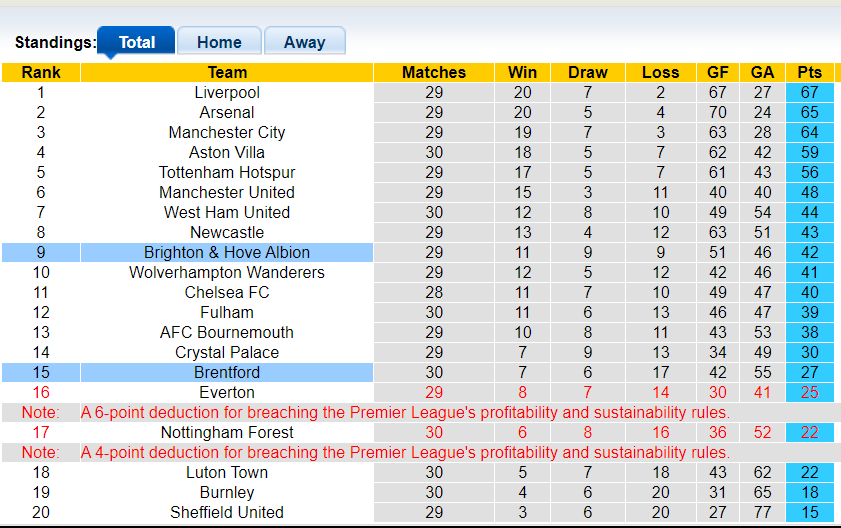Click on Aston Villa team link
Screen dimensions: 841x528
point(227,152)
